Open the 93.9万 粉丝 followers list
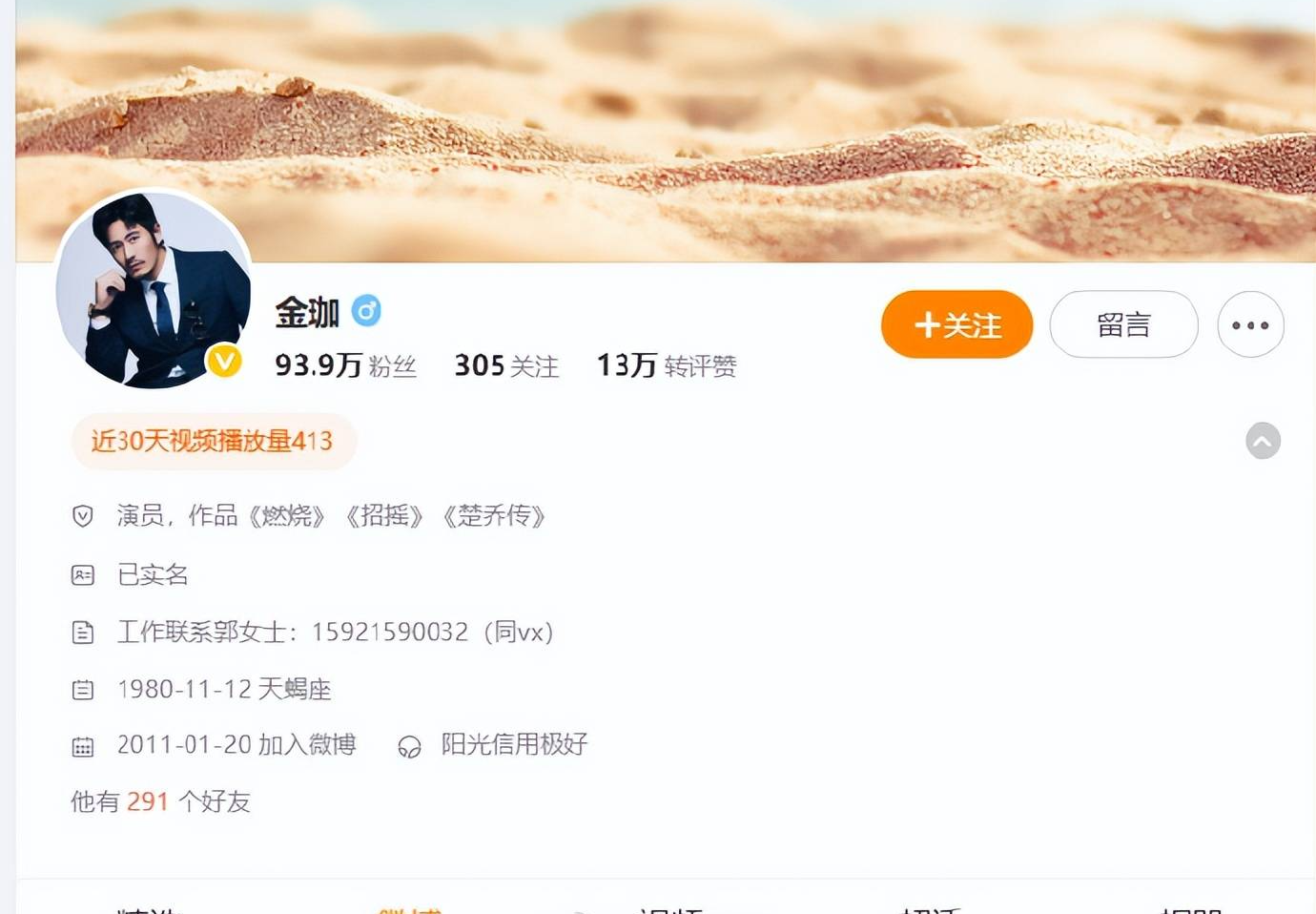Screen dimensions: 1316x914 345,365
